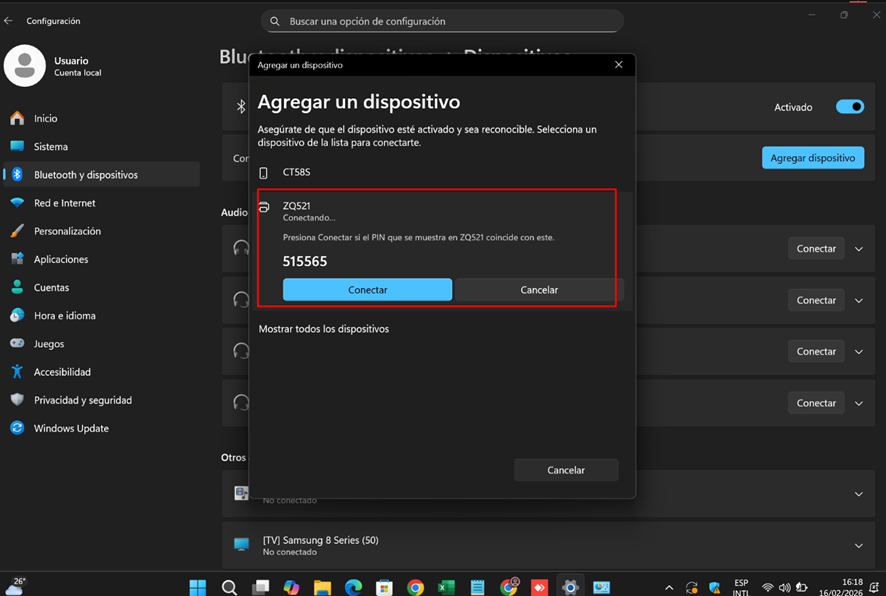
Task: Open Windows Start menu in taskbar
Action: (x=198, y=587)
